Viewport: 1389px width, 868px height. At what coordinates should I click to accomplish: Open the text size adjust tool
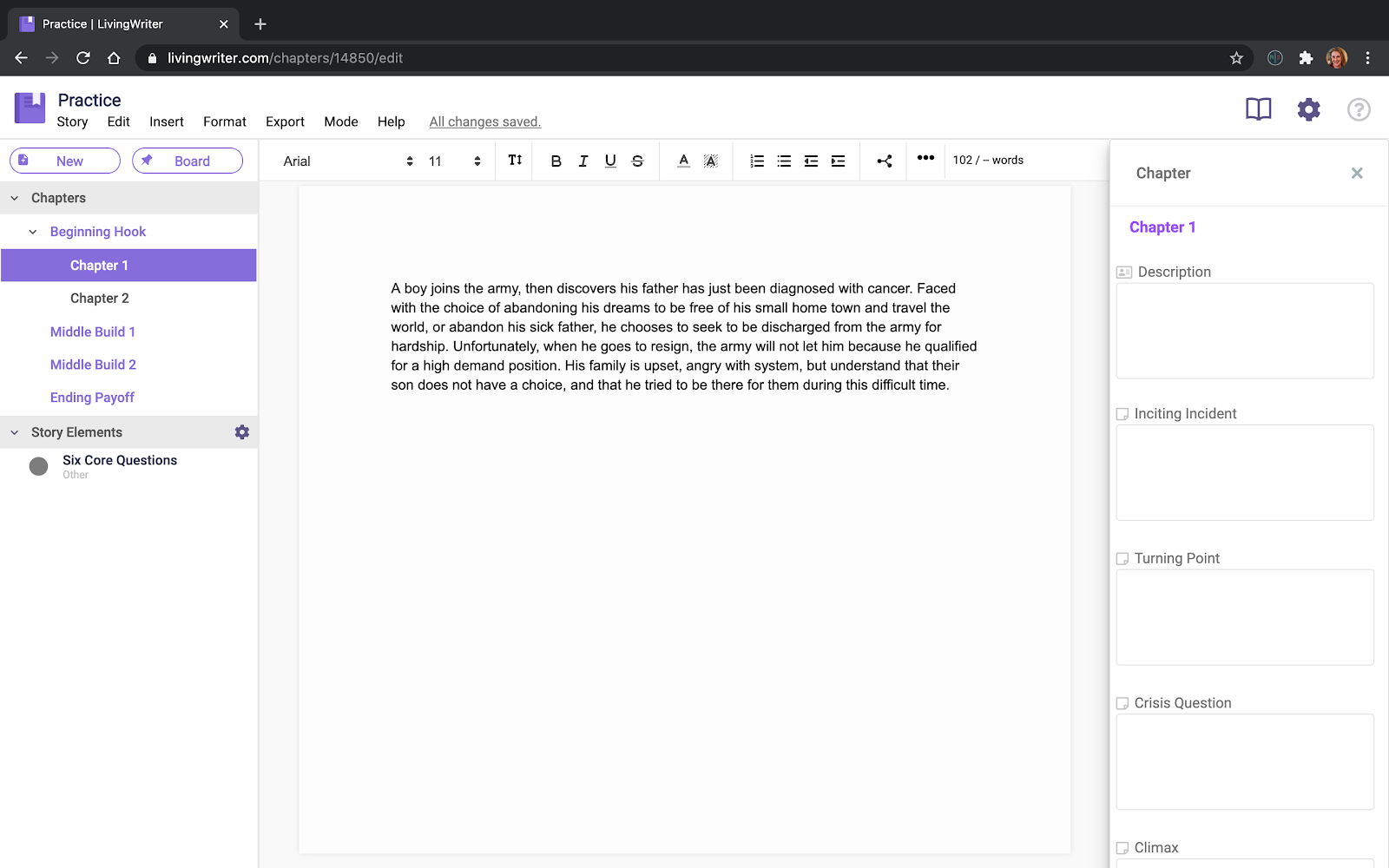pos(515,160)
